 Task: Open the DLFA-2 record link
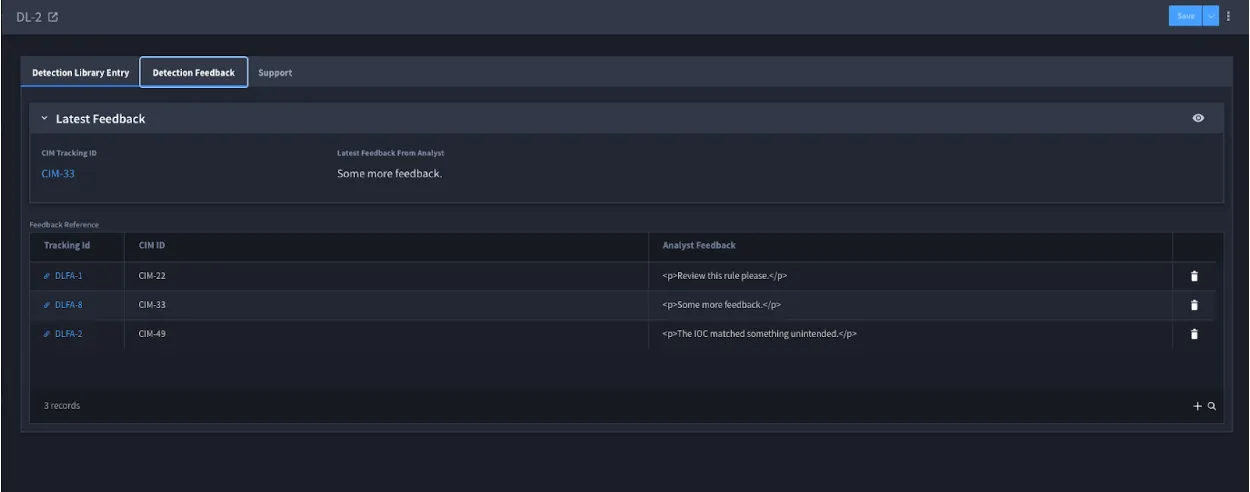(x=69, y=333)
